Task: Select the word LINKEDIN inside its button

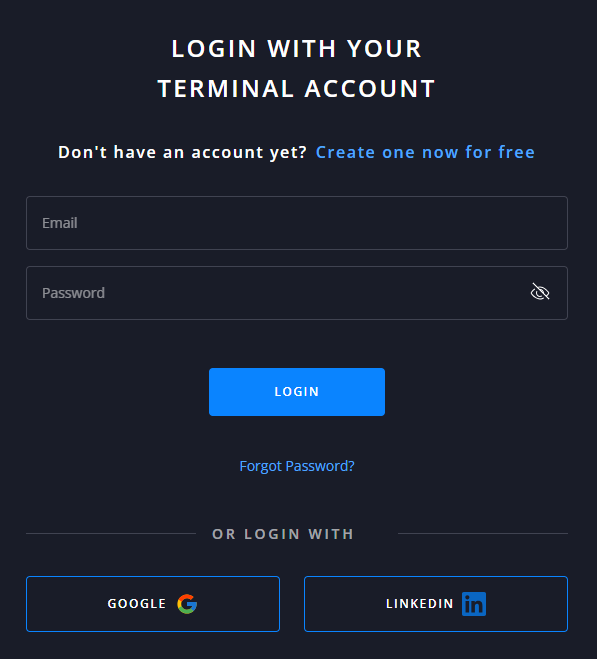Action: click(x=420, y=604)
